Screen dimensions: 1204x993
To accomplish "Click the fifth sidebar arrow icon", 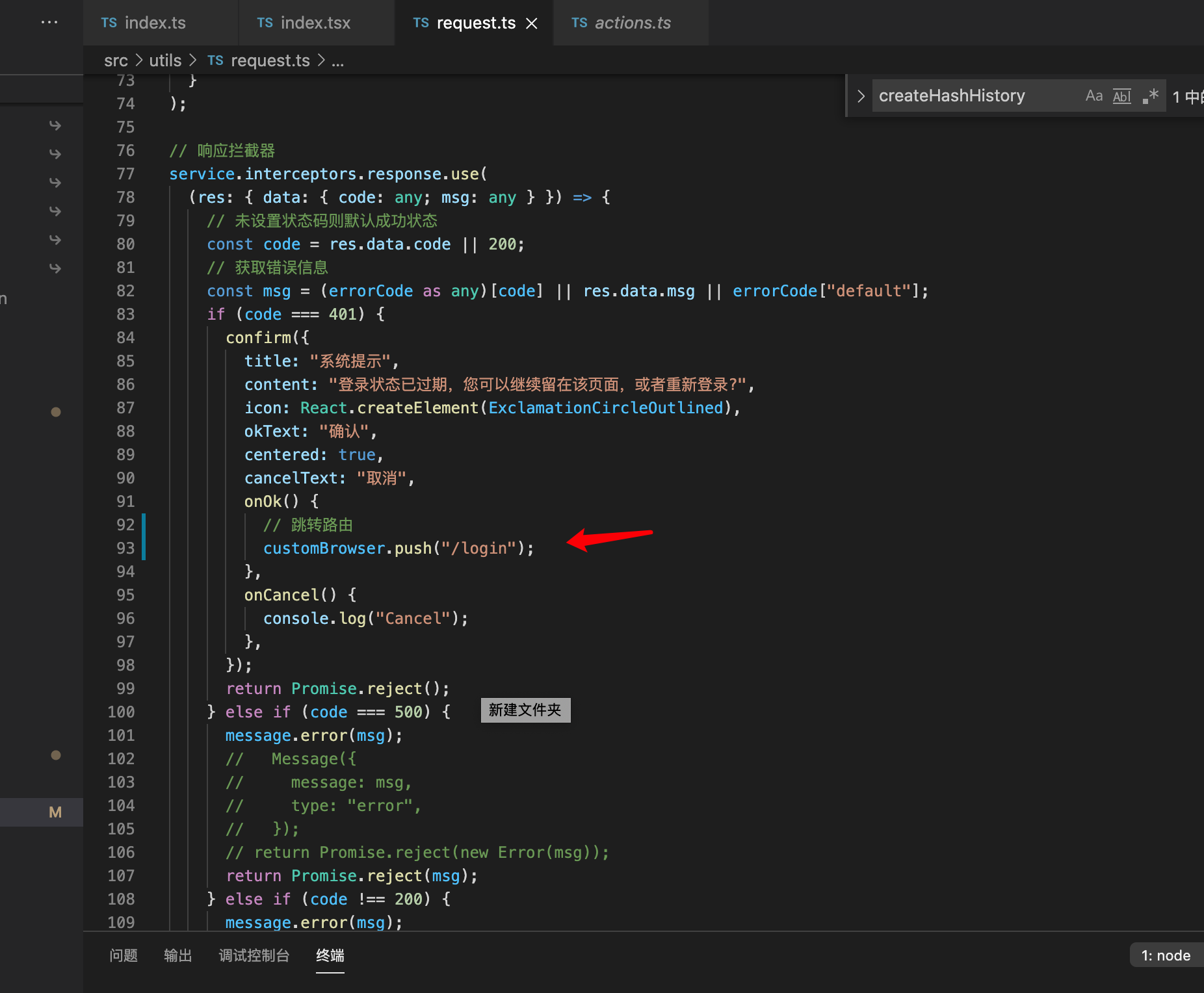I will click(55, 239).
